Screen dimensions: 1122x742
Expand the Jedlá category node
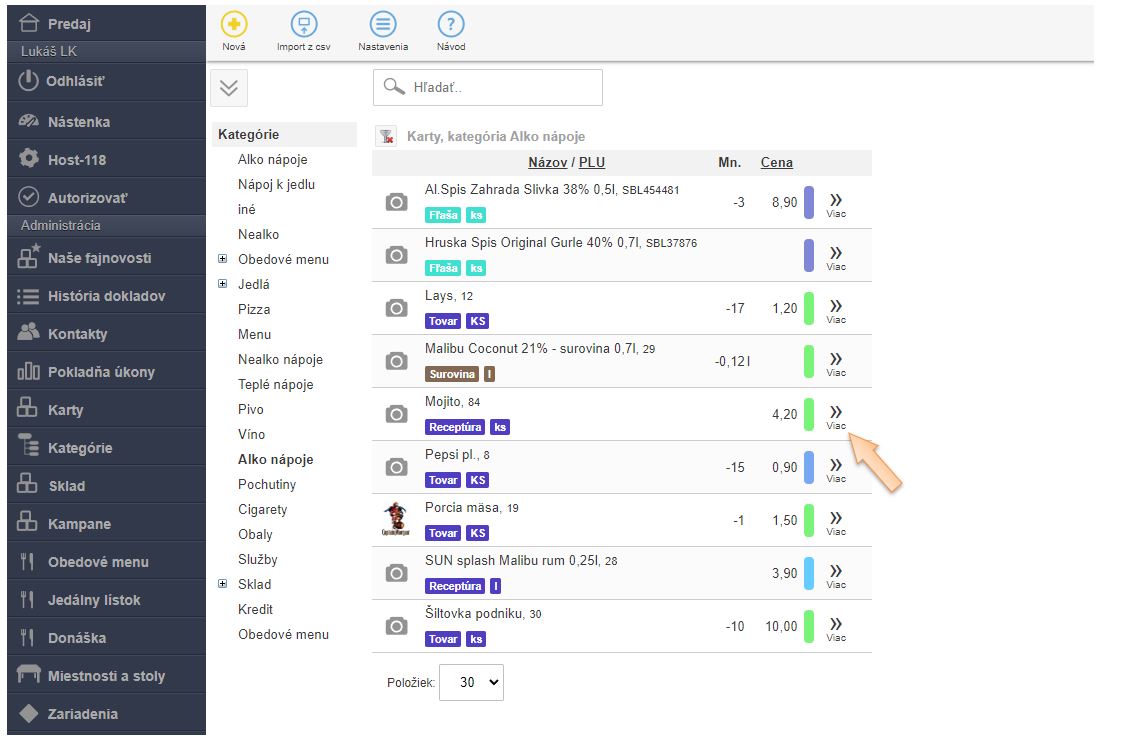tap(222, 285)
